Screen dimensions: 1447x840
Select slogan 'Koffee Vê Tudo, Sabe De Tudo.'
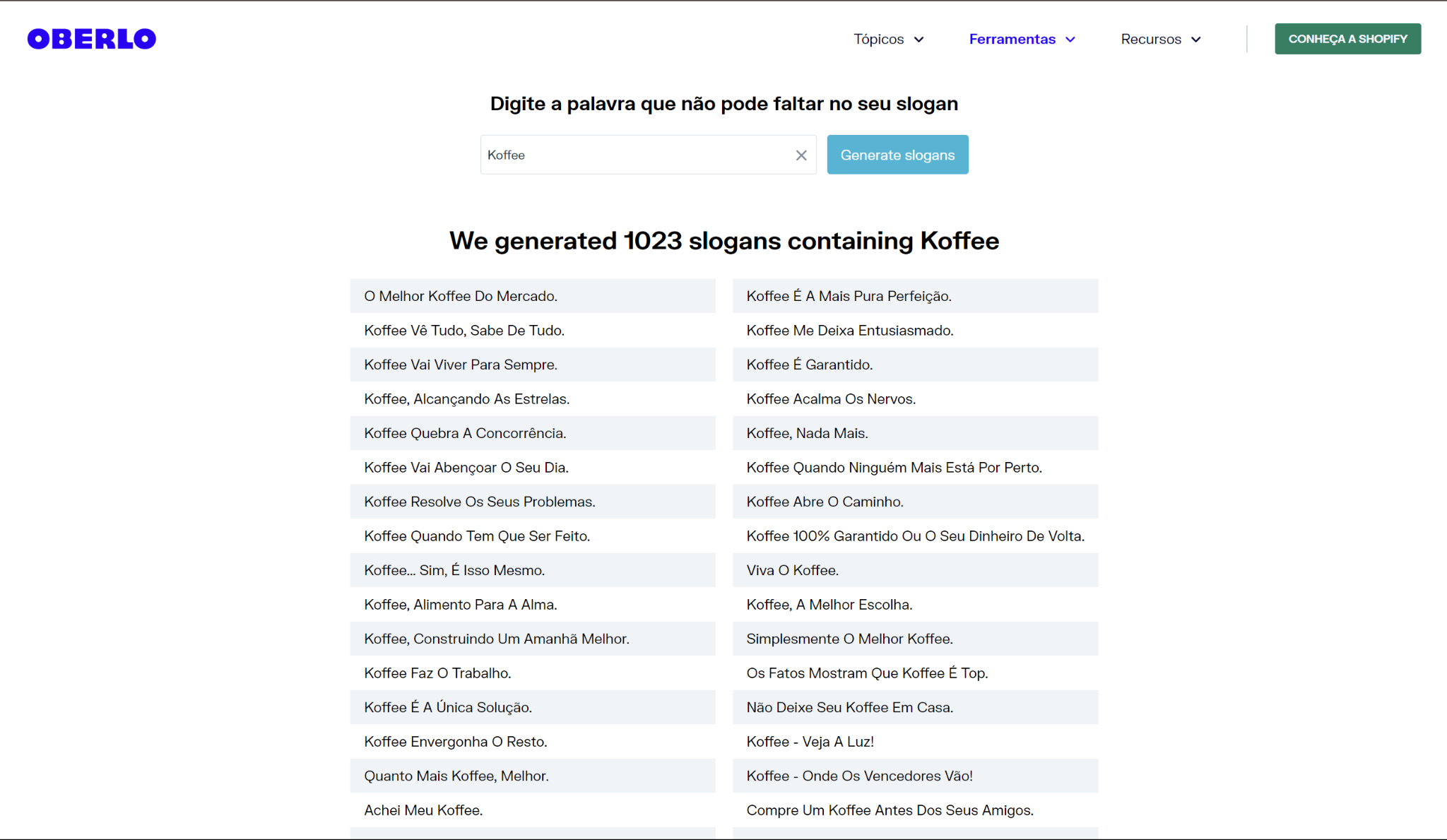click(x=533, y=331)
